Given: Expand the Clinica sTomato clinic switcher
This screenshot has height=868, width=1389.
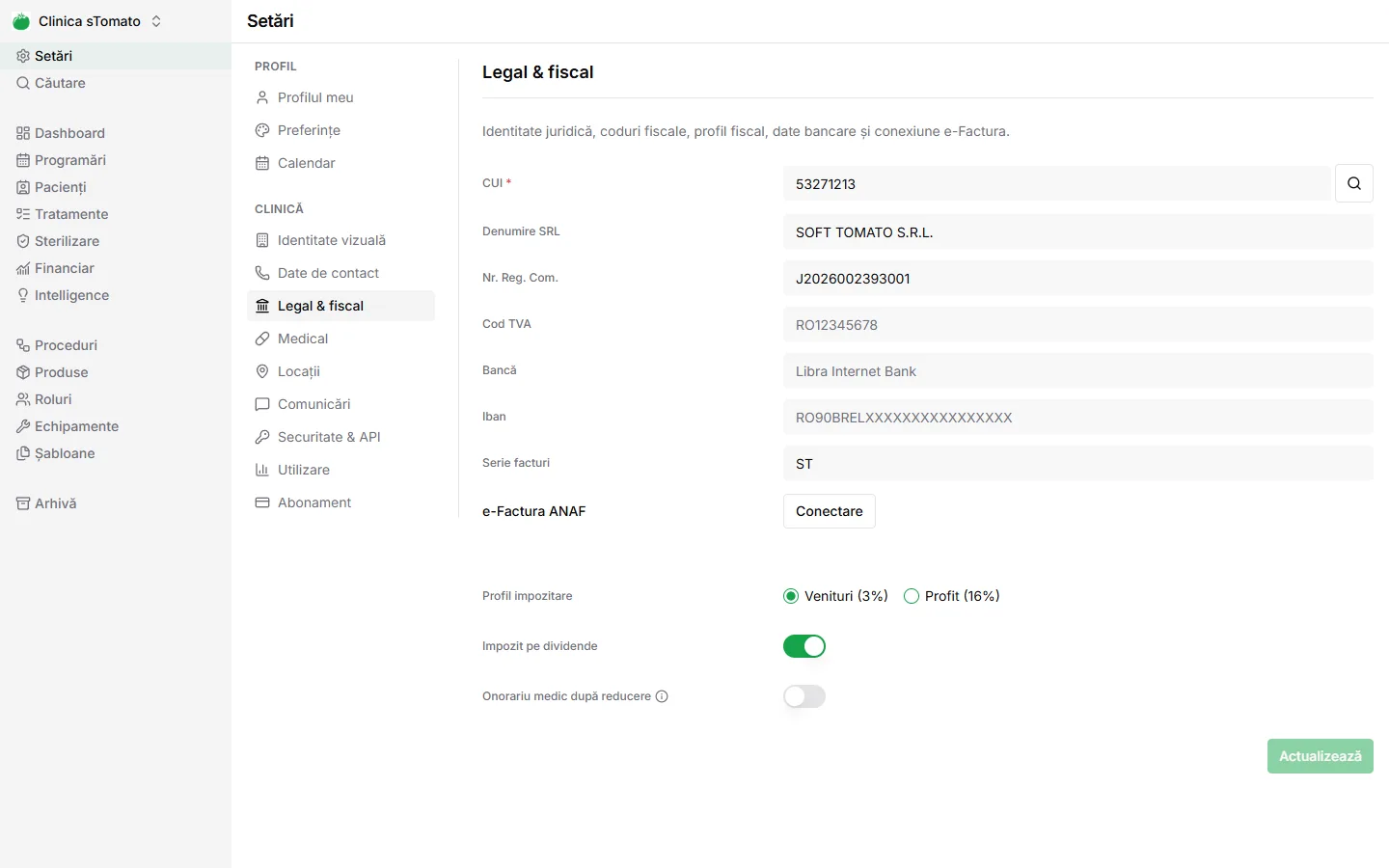Looking at the screenshot, I should click(87, 21).
